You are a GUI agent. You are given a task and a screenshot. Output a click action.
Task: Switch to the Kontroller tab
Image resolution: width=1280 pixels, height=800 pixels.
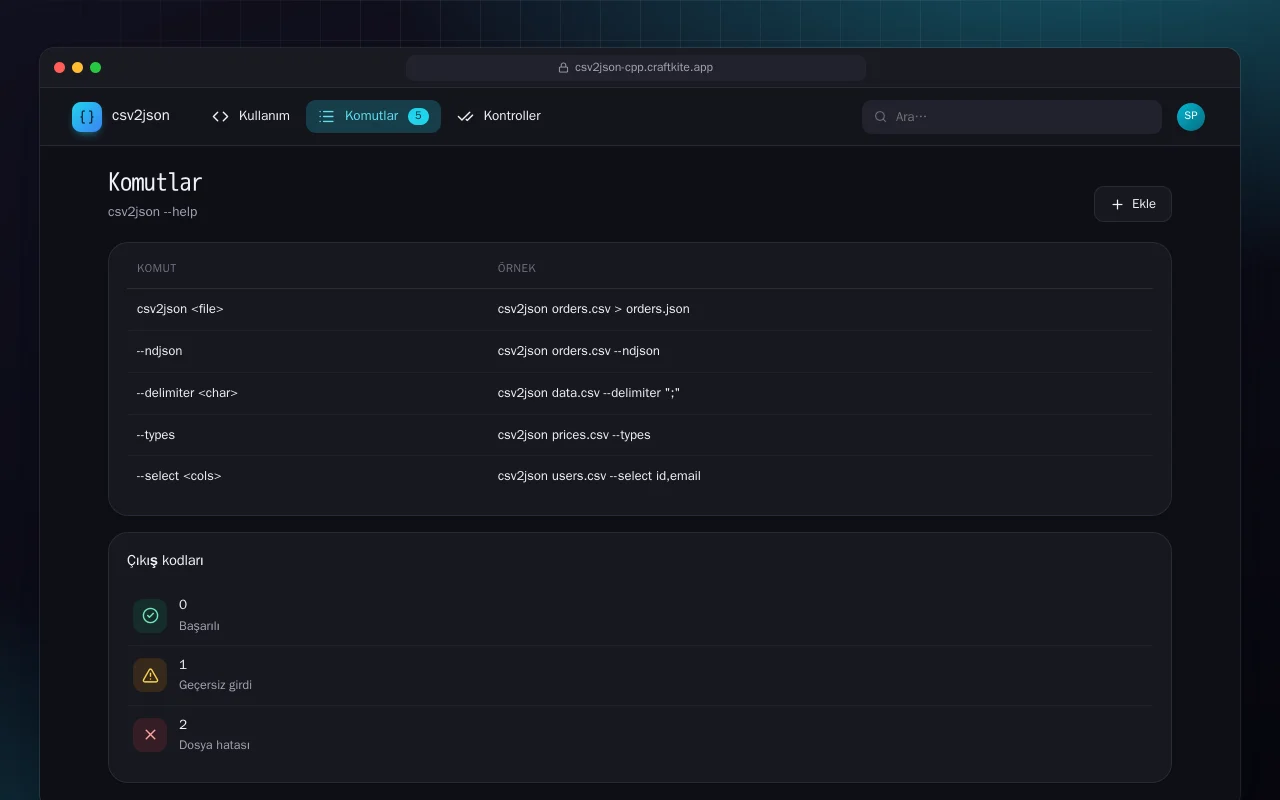click(499, 117)
